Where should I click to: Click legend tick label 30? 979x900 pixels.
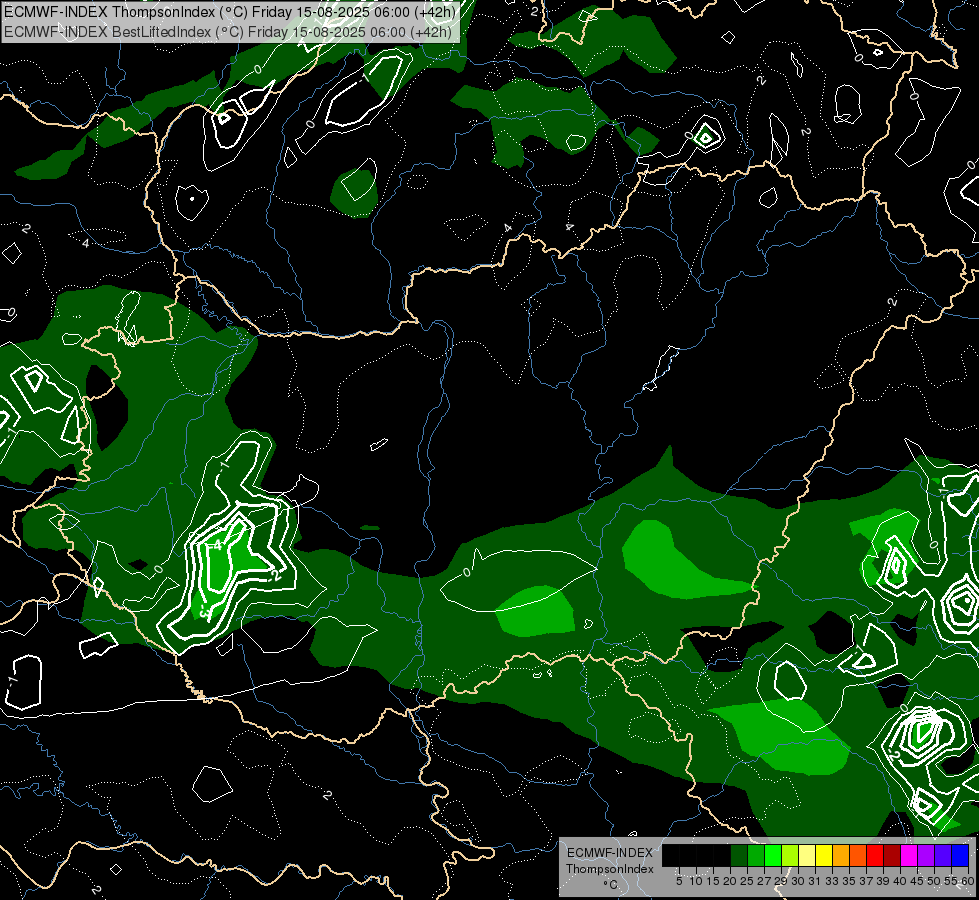pyautogui.click(x=798, y=881)
